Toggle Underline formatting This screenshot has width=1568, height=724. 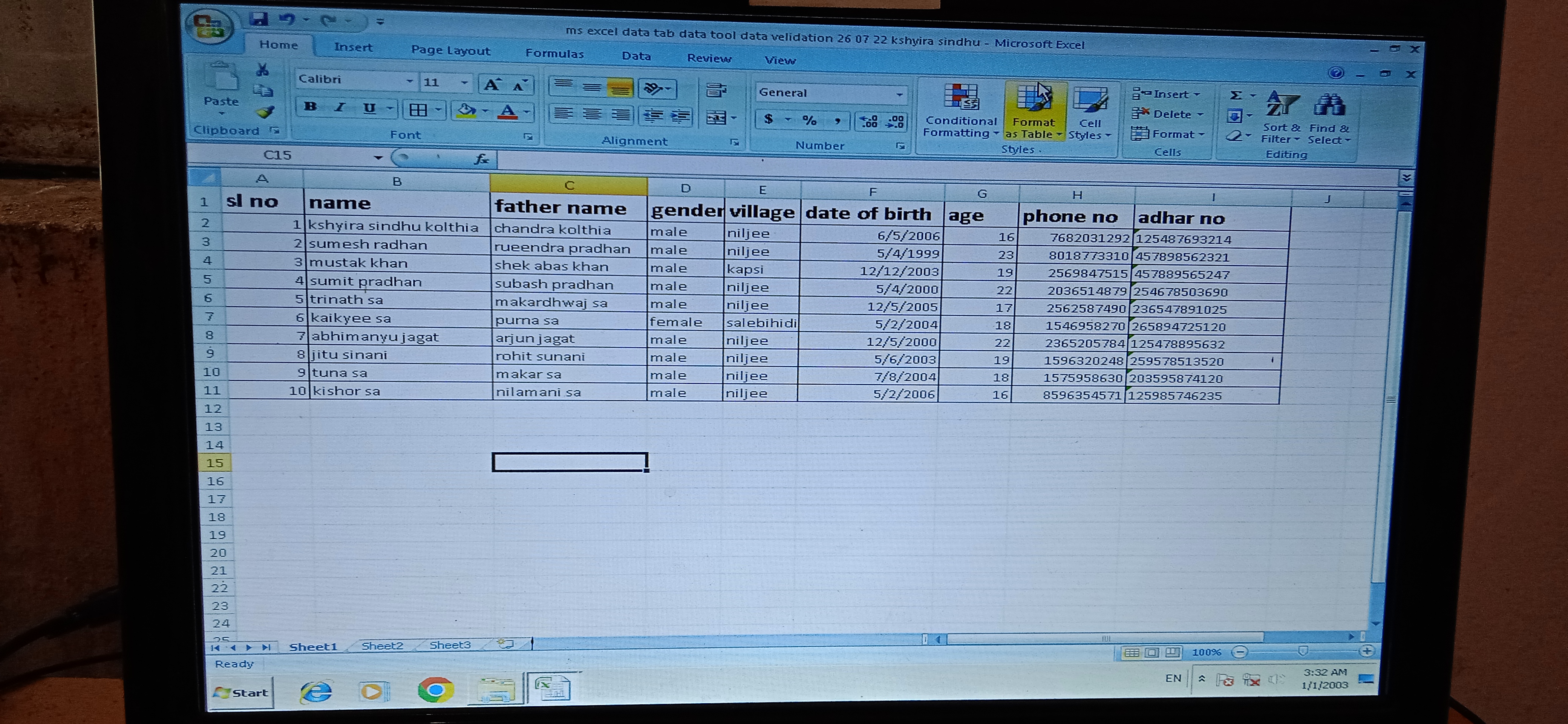369,108
